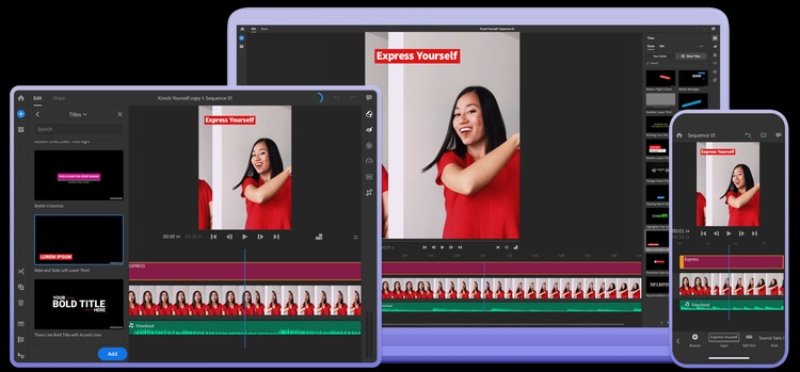Click the video filmstrip clip on tablet timeline
Screen dimensions: 800x372
245,301
